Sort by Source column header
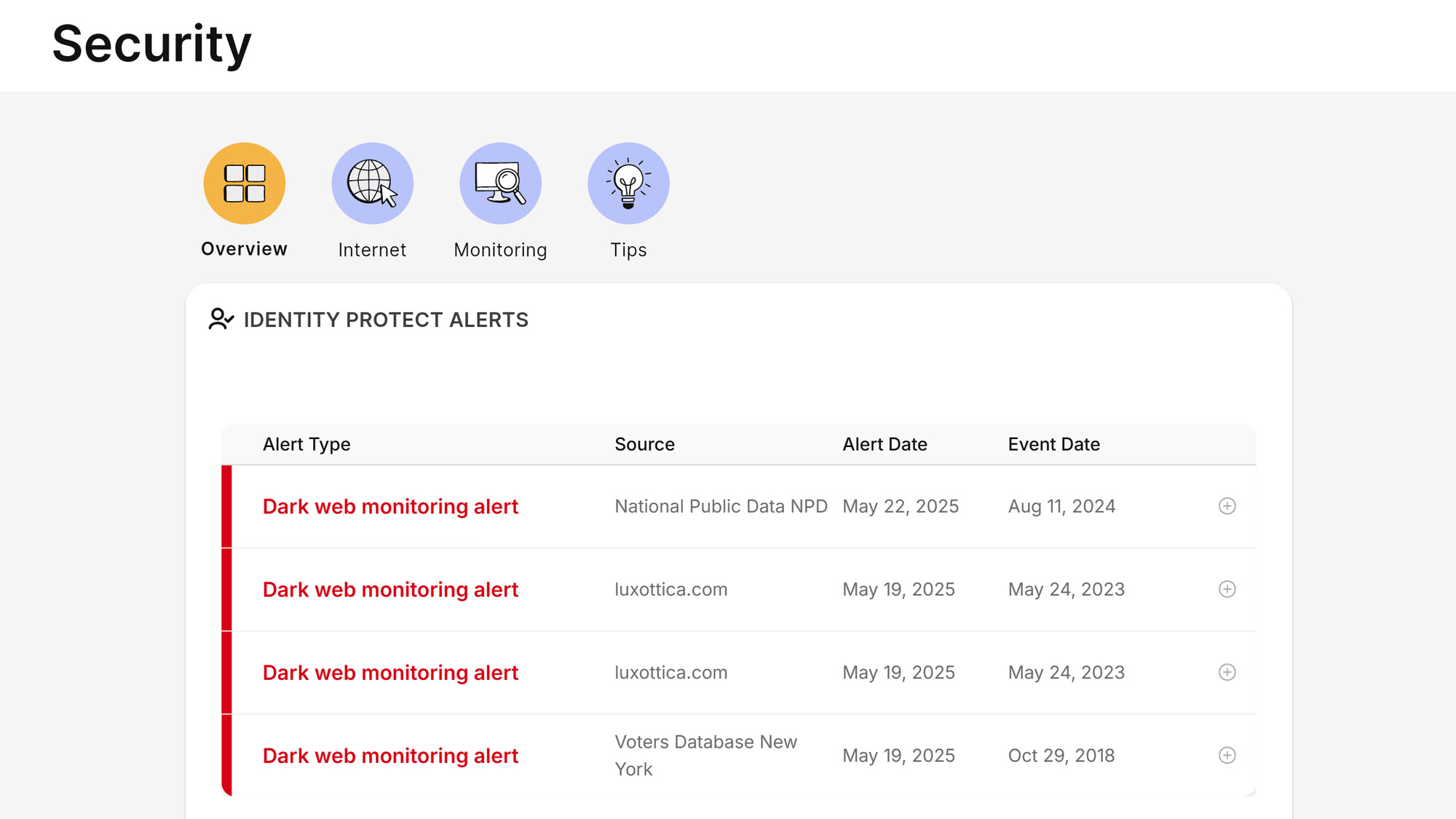The width and height of the screenshot is (1456, 819). (644, 444)
